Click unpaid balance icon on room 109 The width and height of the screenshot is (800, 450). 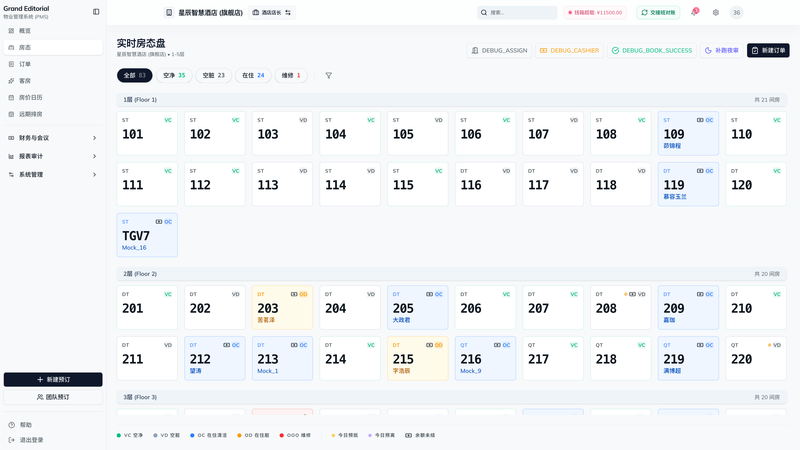point(700,120)
